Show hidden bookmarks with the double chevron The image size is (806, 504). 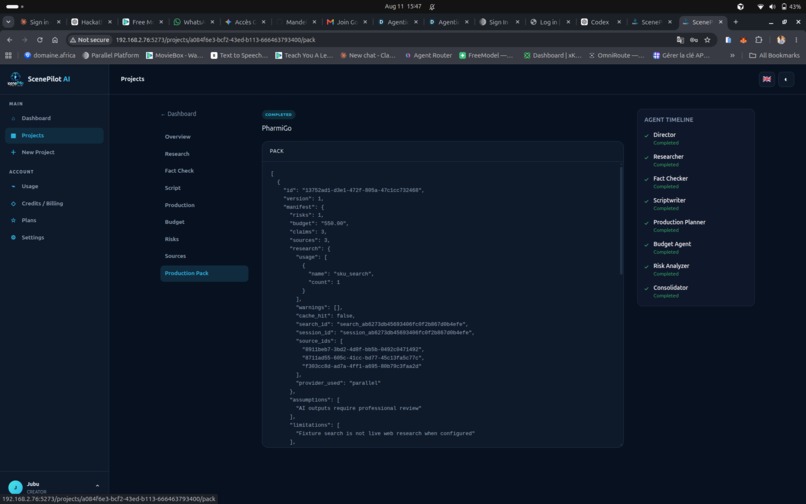pyautogui.click(x=732, y=55)
